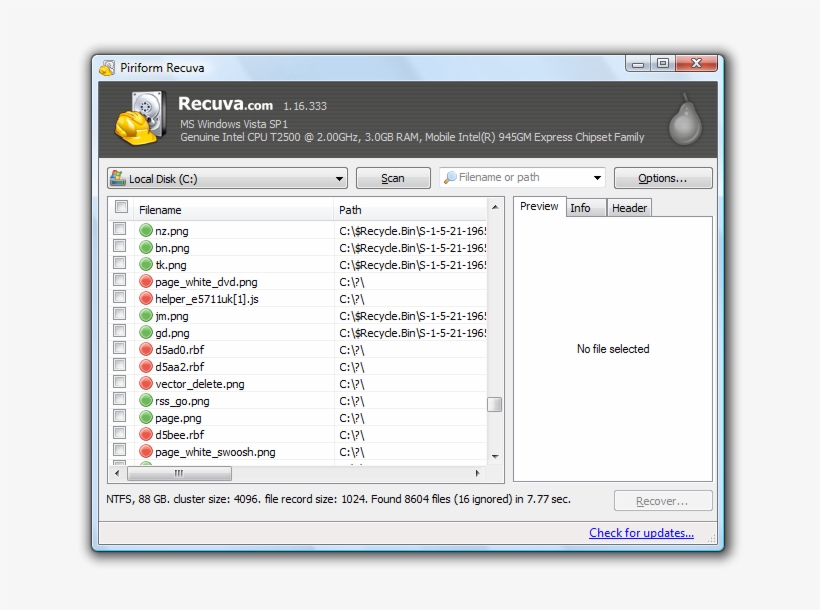
Task: Click the Path column header
Action: pos(350,210)
